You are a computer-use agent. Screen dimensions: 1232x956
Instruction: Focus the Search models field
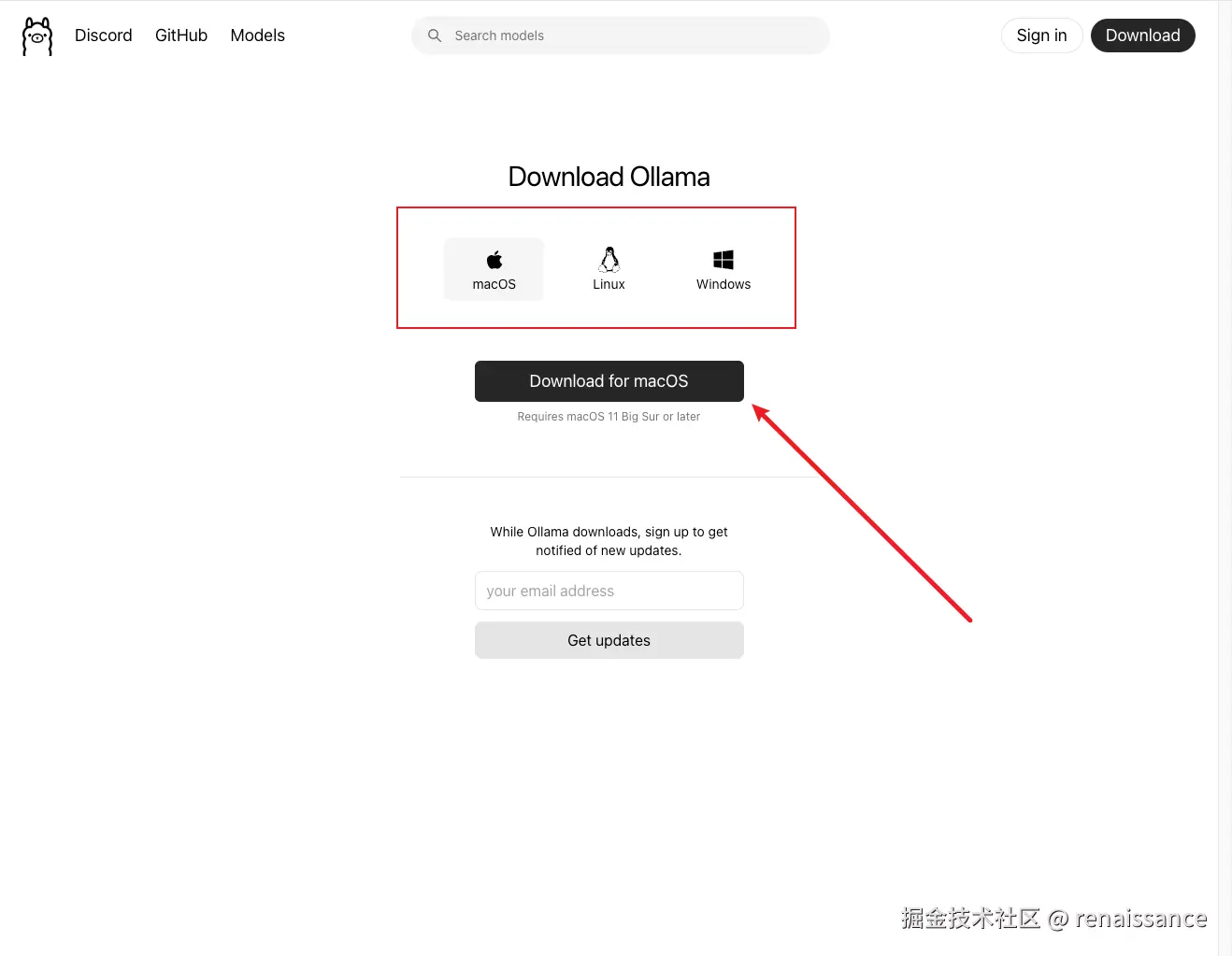pos(621,36)
